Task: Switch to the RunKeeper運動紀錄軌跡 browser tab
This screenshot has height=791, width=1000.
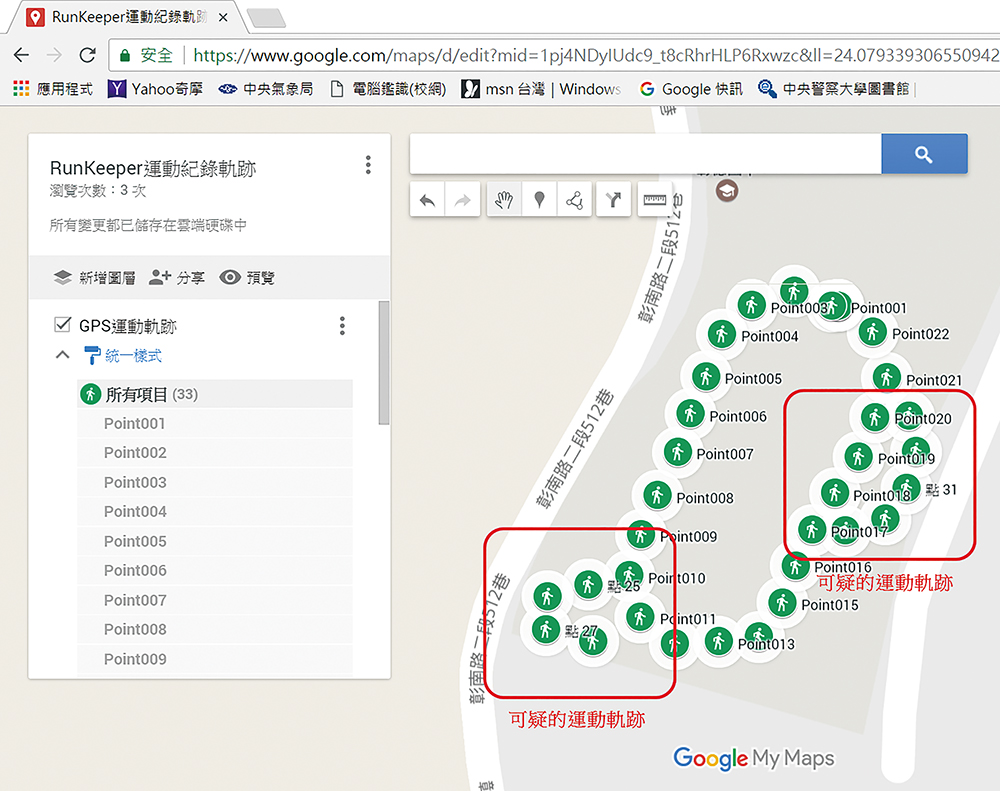Action: click(x=128, y=17)
